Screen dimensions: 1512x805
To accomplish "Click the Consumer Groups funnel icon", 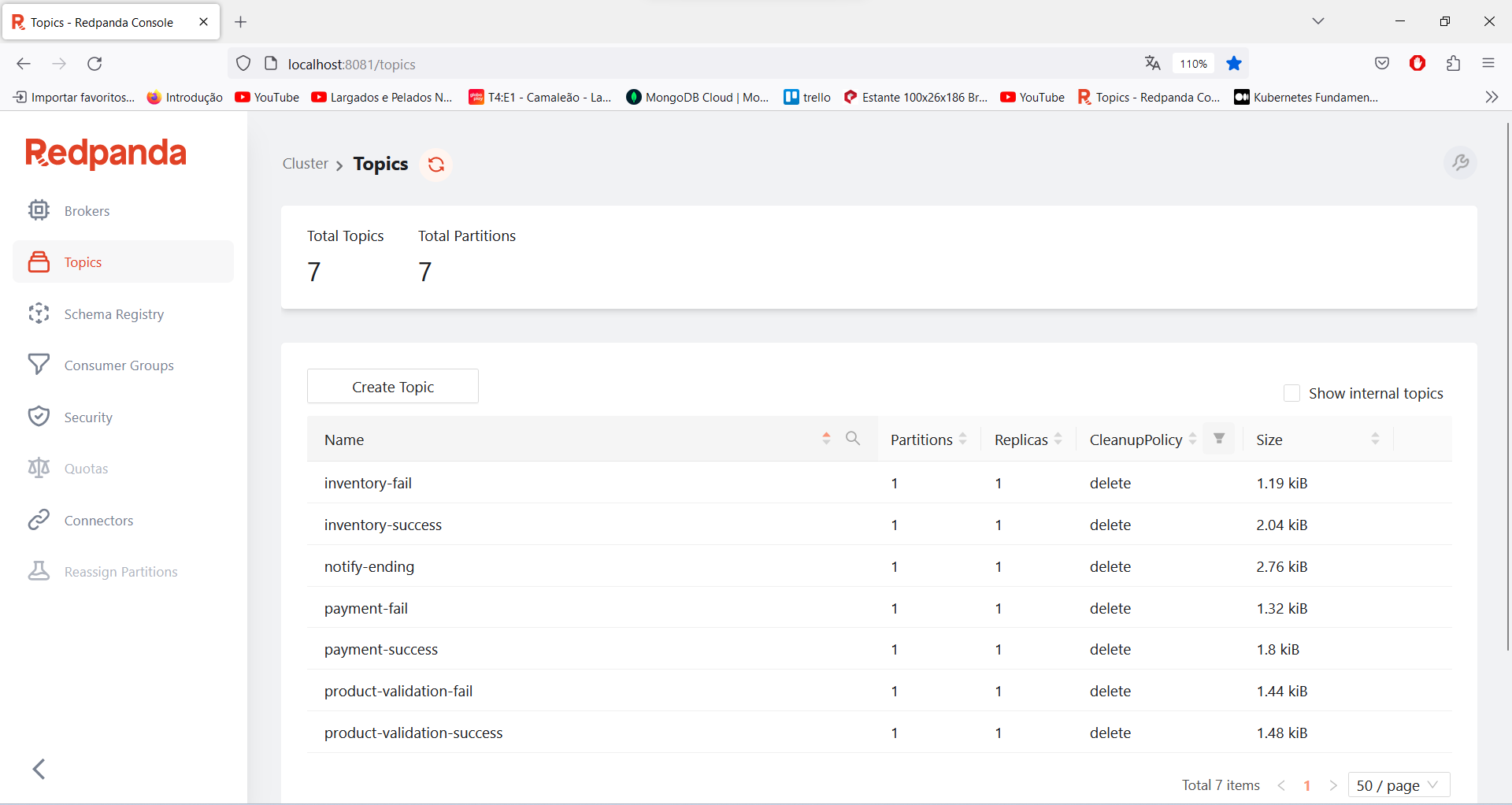I will pyautogui.click(x=39, y=365).
